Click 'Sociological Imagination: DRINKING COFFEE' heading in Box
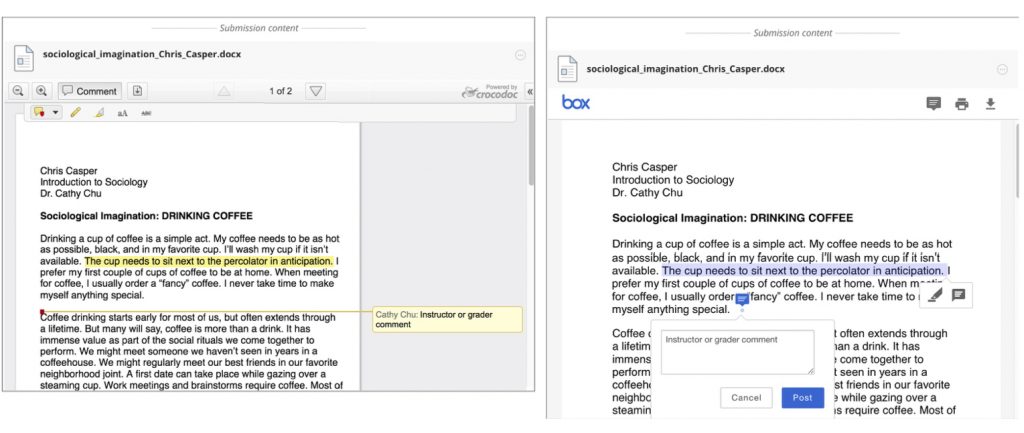1024x433 pixels. click(733, 218)
